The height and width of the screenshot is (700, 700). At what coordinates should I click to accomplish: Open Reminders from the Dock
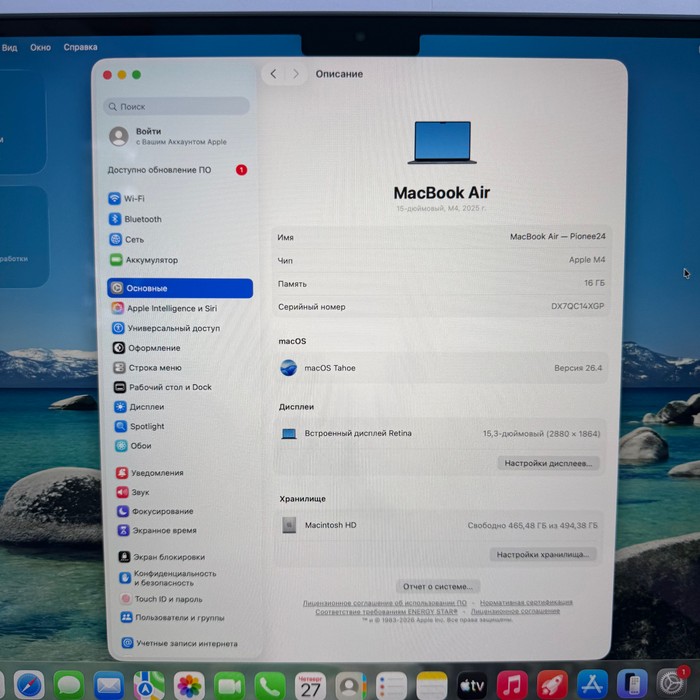(x=391, y=686)
